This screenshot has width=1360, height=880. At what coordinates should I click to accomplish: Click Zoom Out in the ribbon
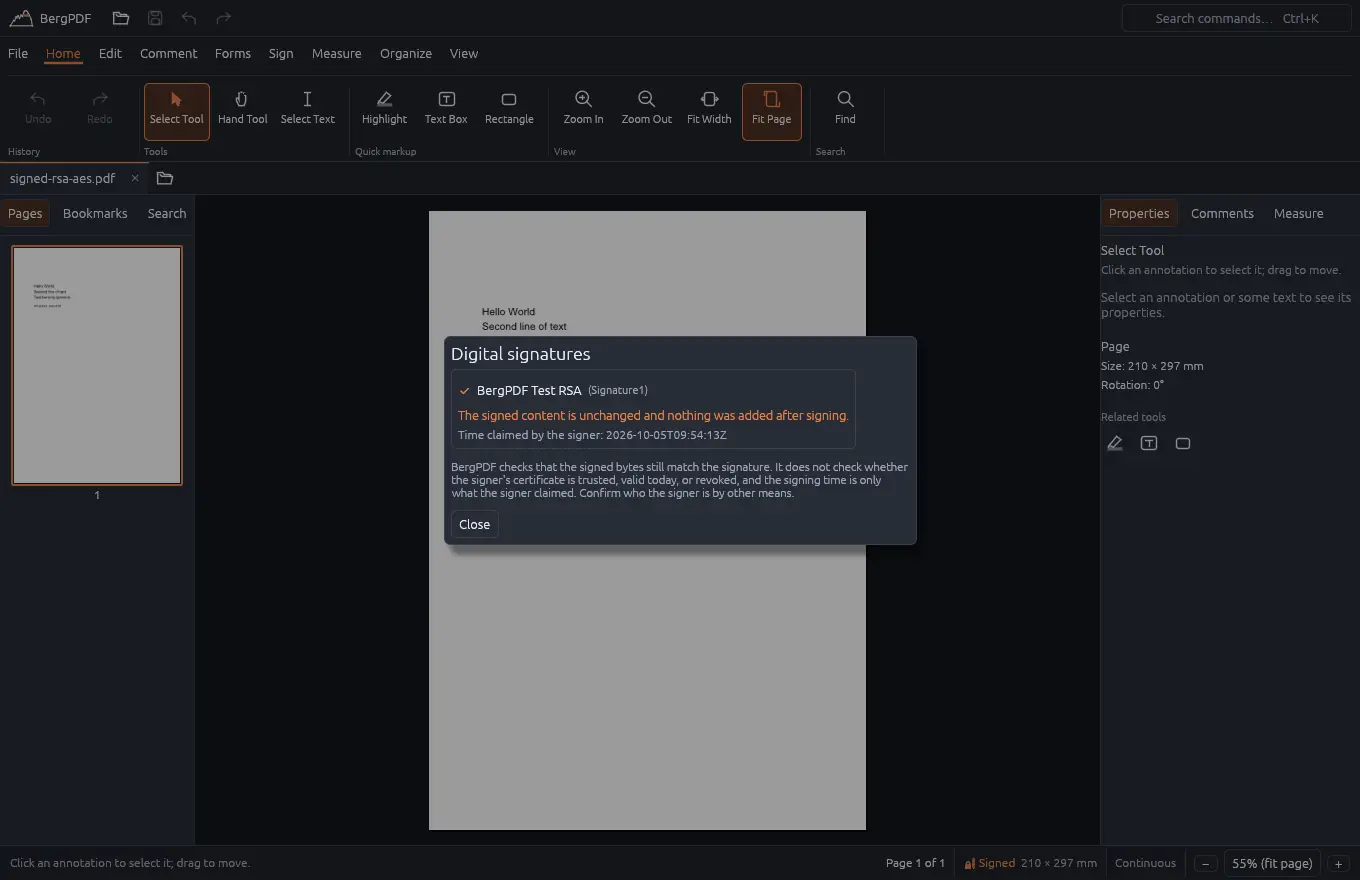click(647, 111)
